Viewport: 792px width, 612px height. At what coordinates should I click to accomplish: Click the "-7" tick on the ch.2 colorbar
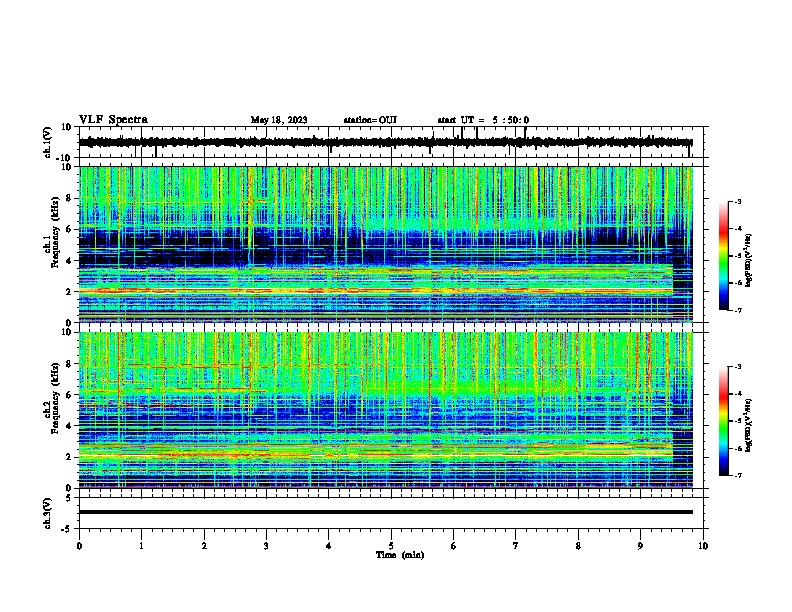(738, 475)
